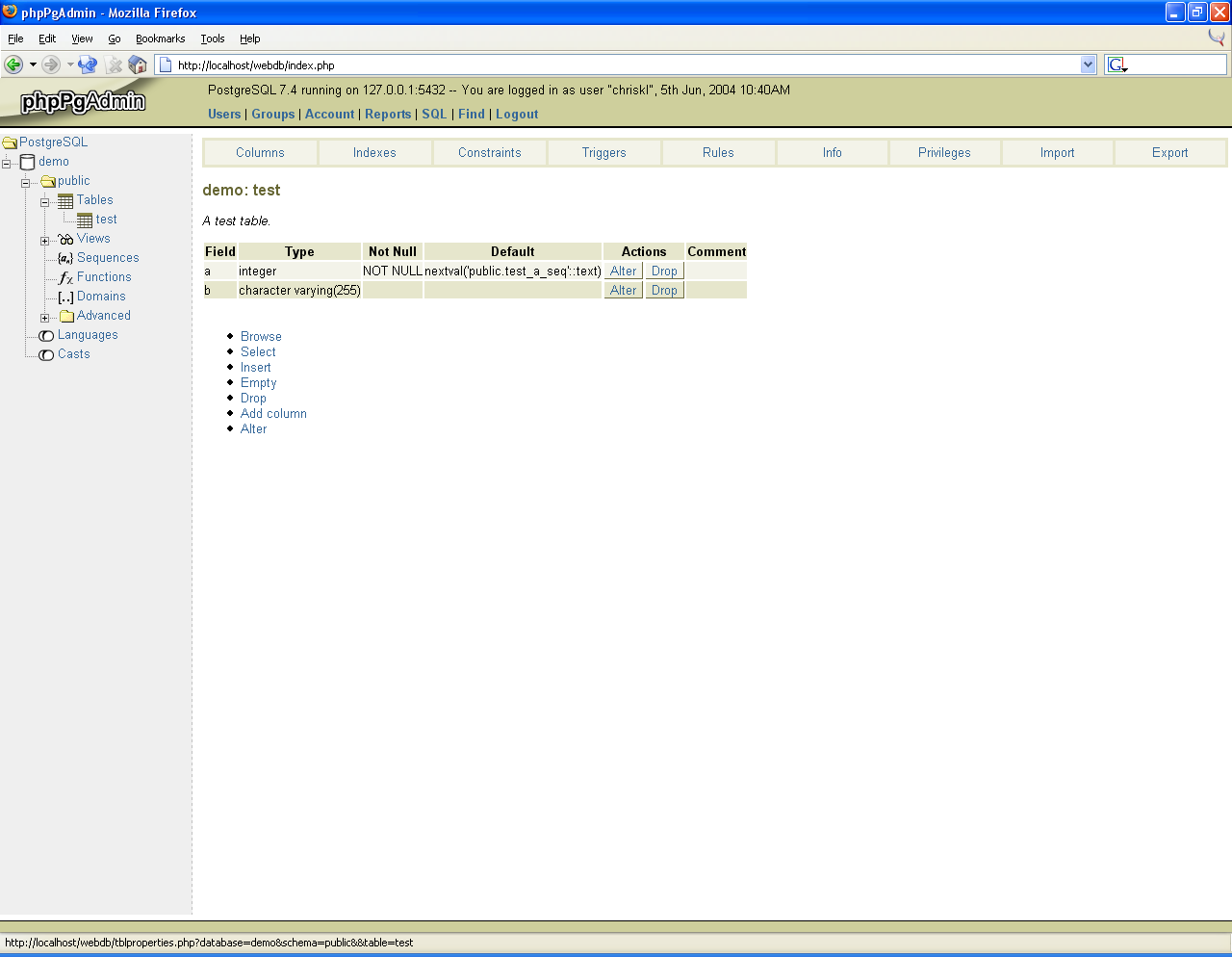Viewport: 1232px width, 957px height.
Task: Open the Back button history dropdown arrow
Action: pyautogui.click(x=33, y=65)
